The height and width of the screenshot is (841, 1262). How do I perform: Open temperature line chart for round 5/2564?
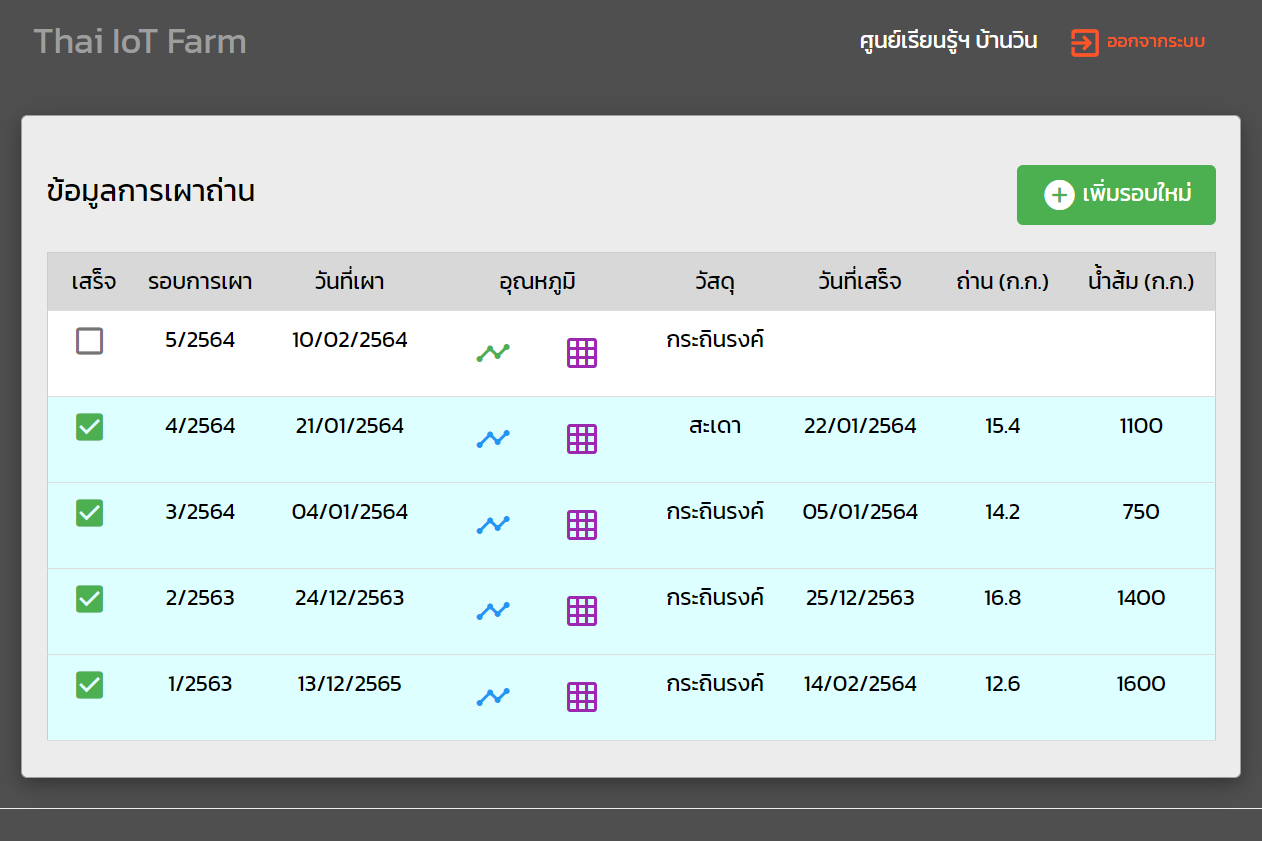click(x=493, y=352)
